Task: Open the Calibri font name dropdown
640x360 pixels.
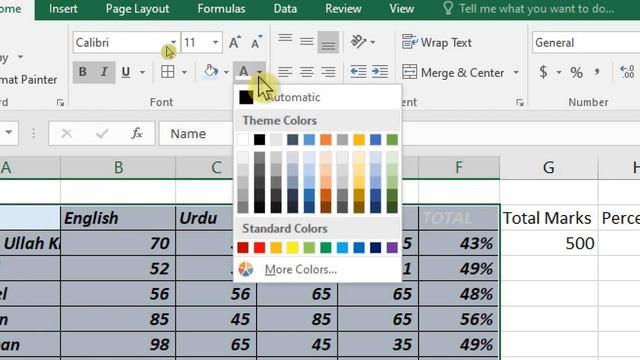Action: click(x=173, y=42)
